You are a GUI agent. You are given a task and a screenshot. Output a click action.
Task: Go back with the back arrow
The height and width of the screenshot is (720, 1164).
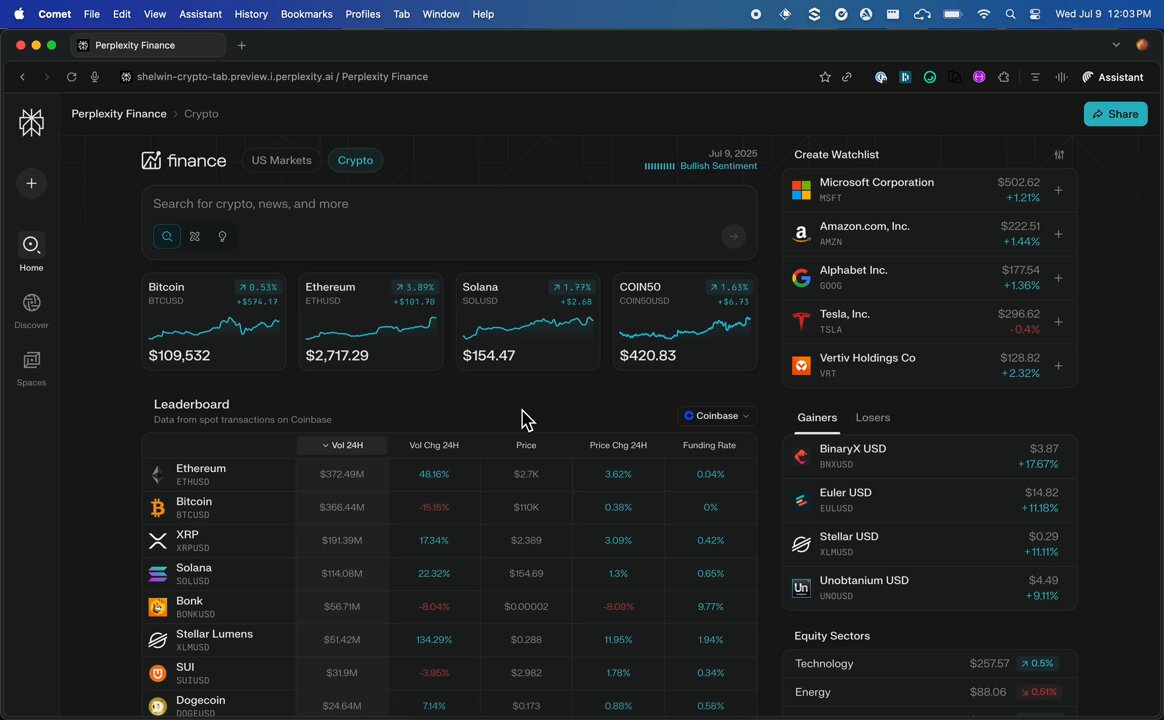click(x=22, y=77)
